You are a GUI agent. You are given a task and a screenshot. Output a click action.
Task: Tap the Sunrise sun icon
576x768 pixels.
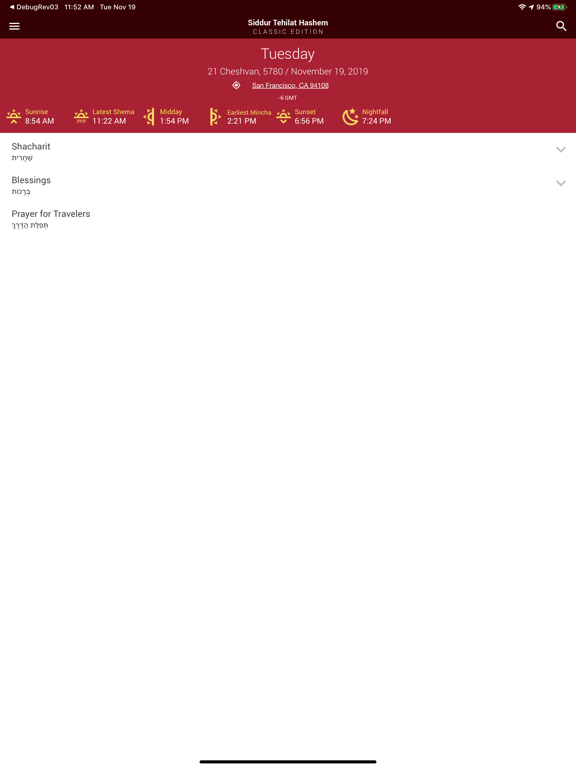[14, 117]
